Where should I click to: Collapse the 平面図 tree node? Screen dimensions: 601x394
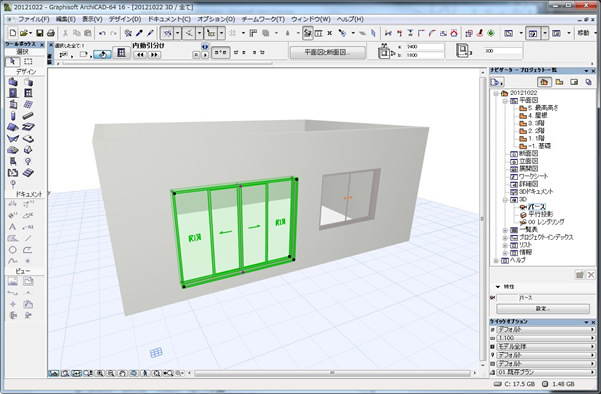(505, 100)
